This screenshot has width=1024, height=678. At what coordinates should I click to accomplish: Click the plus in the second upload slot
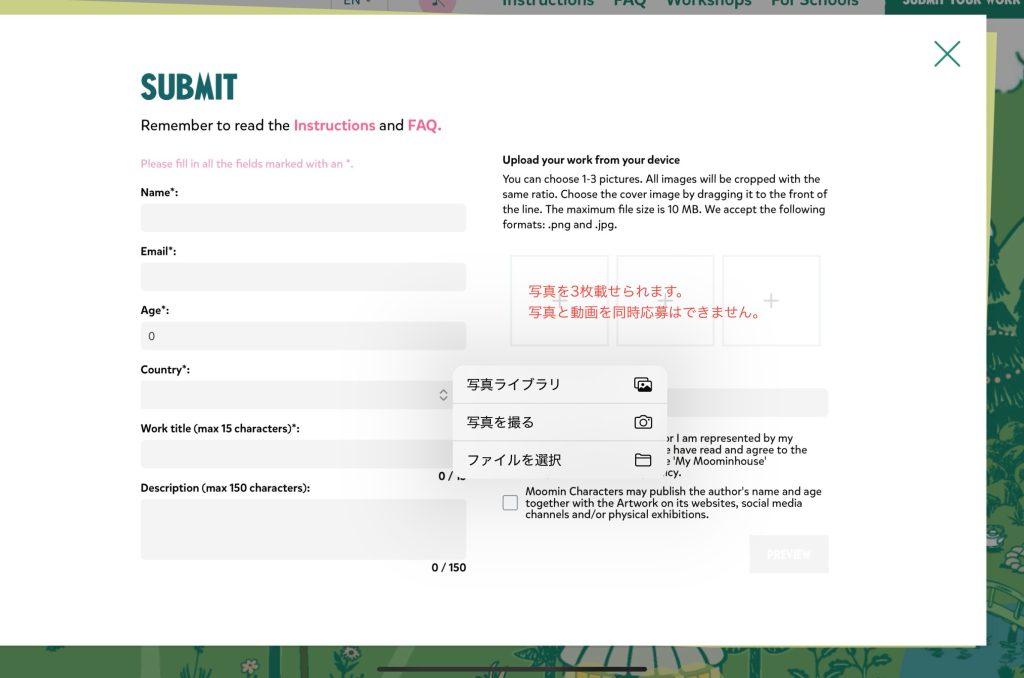pyautogui.click(x=665, y=301)
